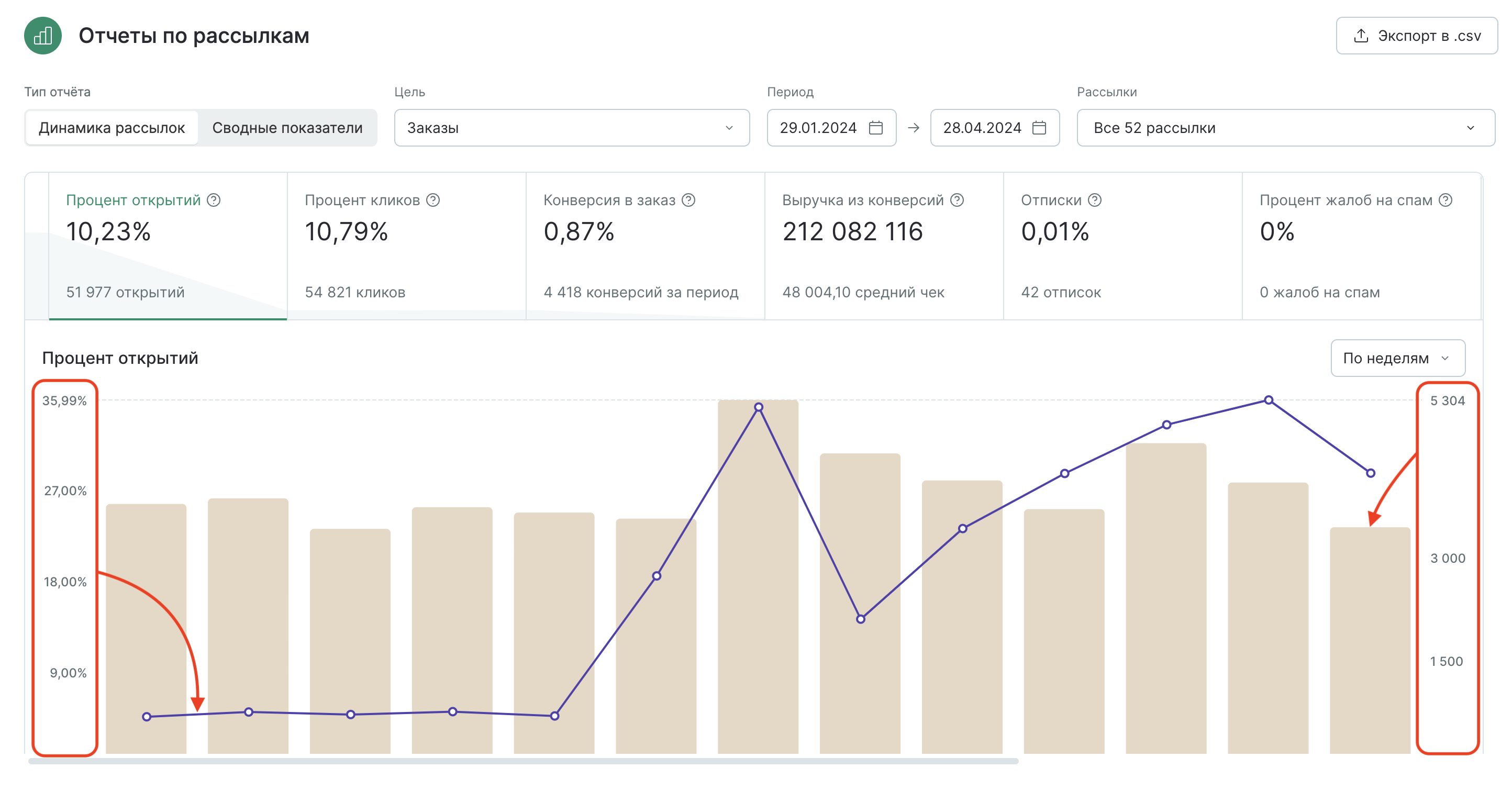Screen dimensions: 1512x802
Task: Click the tallest chart bar at the peak
Action: pyautogui.click(x=758, y=576)
